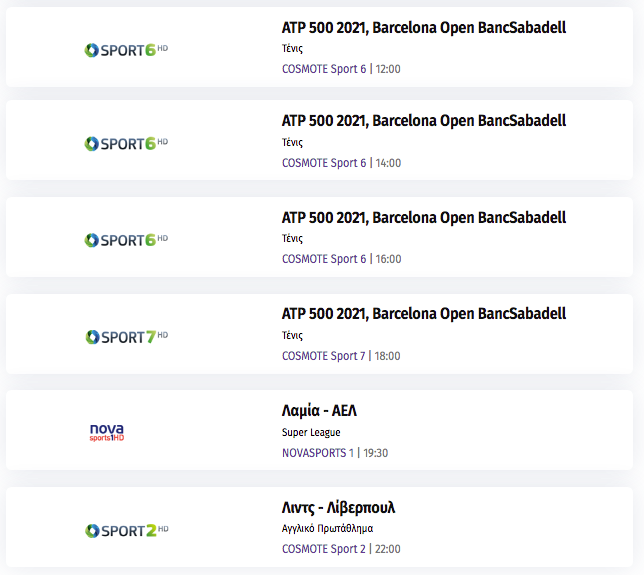
Task: Open the 16:00 Barcelona Open BancSabadell title
Action: tap(424, 218)
